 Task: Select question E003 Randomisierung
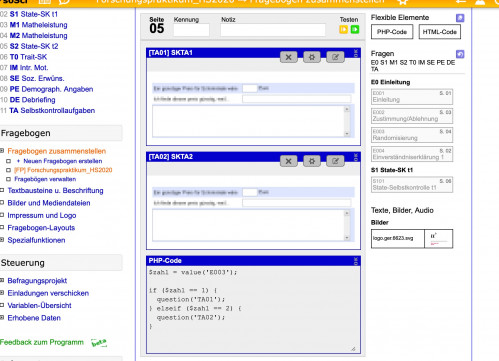click(x=412, y=135)
